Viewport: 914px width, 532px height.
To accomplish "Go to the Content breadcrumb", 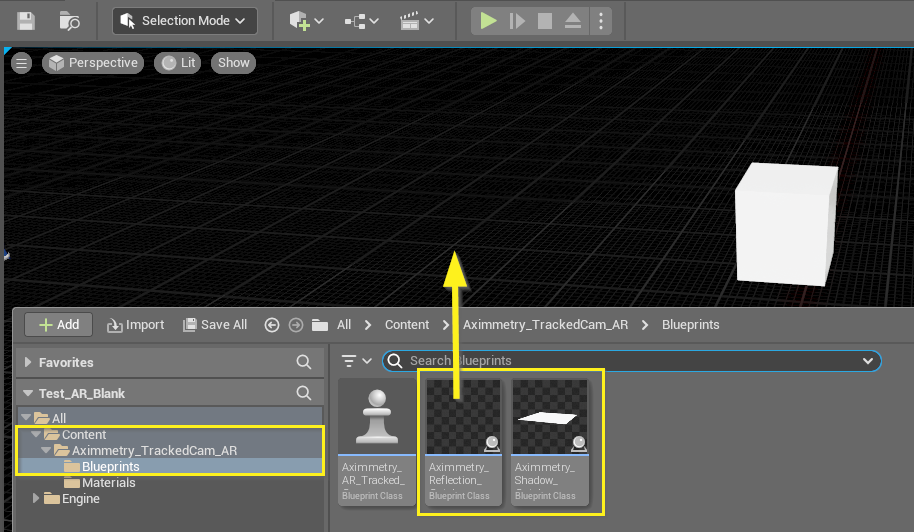I will (407, 325).
